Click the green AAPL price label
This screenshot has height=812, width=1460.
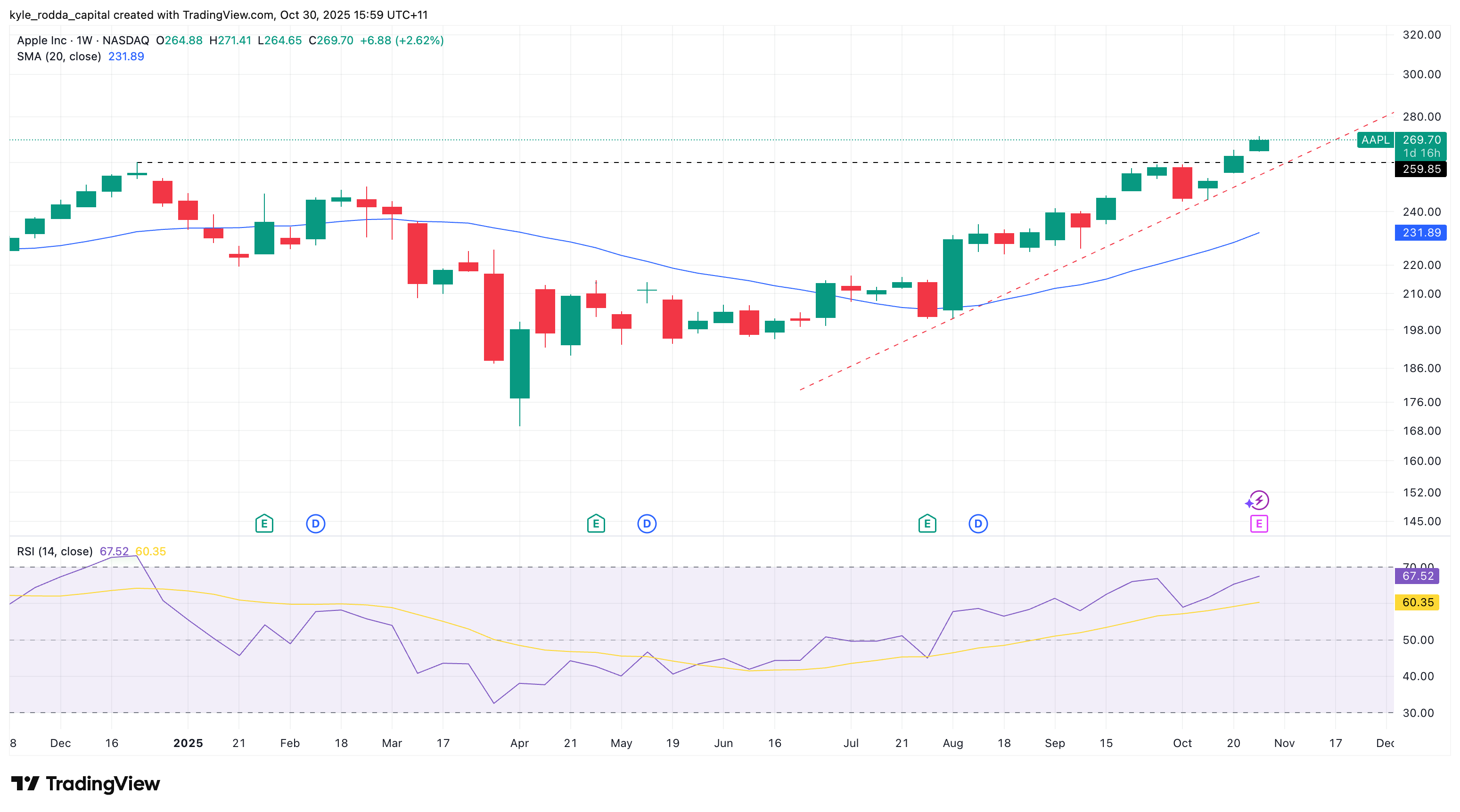[x=1376, y=140]
